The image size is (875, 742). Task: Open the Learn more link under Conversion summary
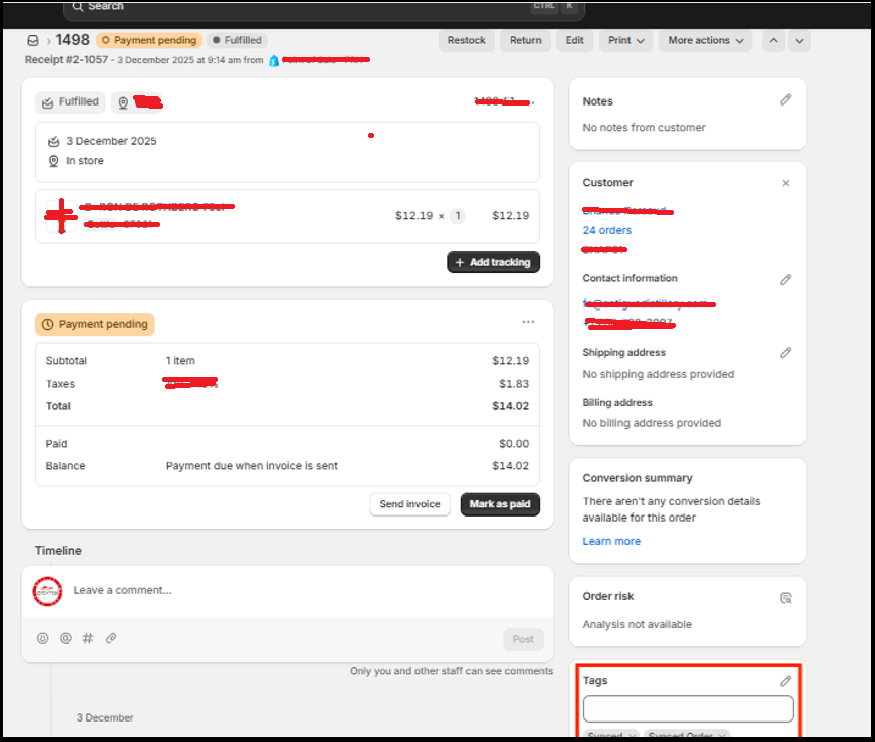pyautogui.click(x=611, y=540)
